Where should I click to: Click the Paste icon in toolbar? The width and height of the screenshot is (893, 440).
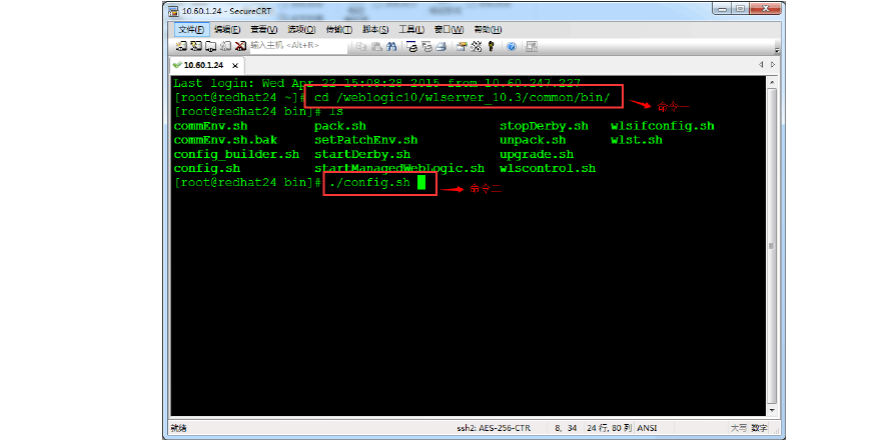pyautogui.click(x=377, y=46)
